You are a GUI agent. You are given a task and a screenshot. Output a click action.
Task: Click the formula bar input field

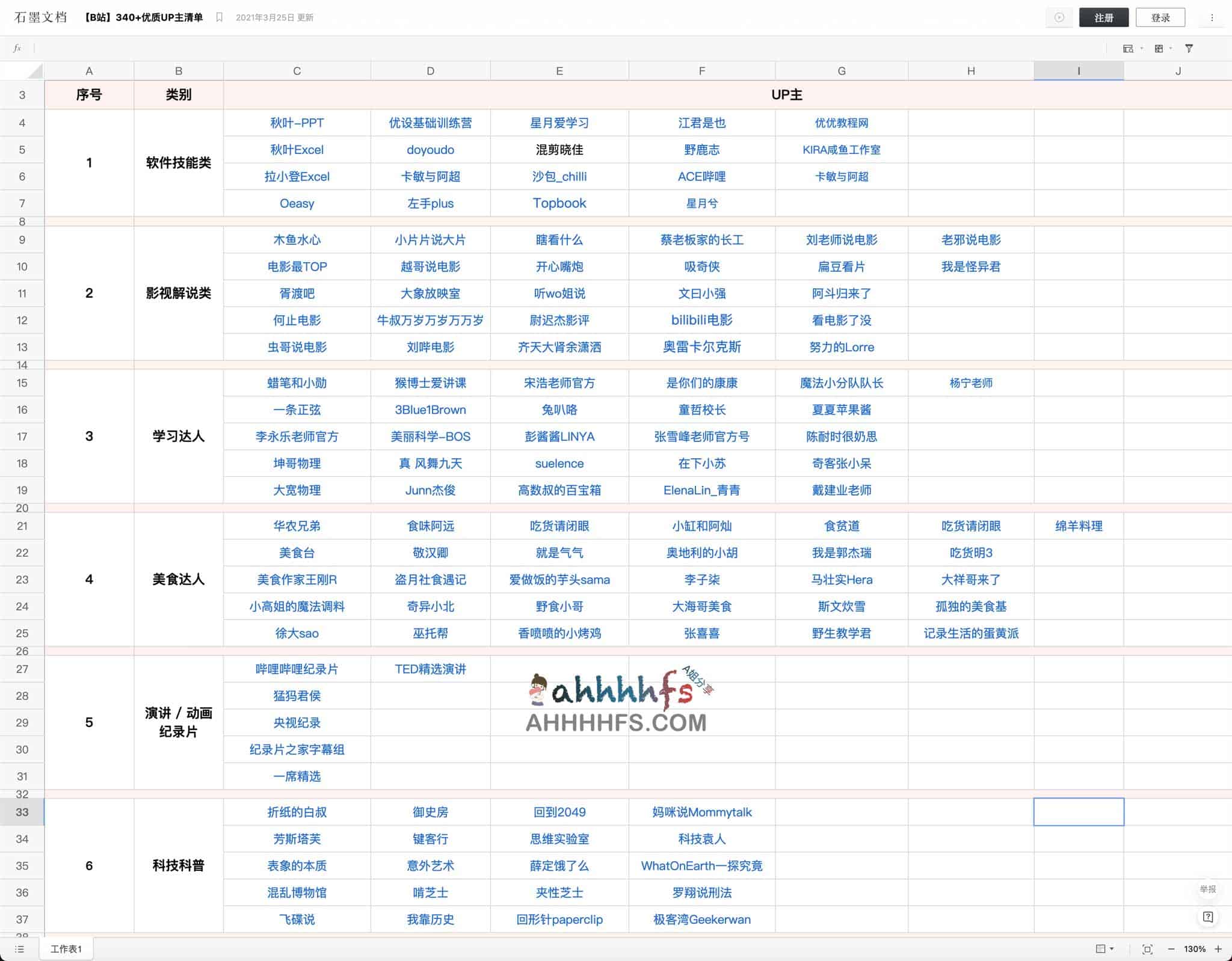[541, 49]
